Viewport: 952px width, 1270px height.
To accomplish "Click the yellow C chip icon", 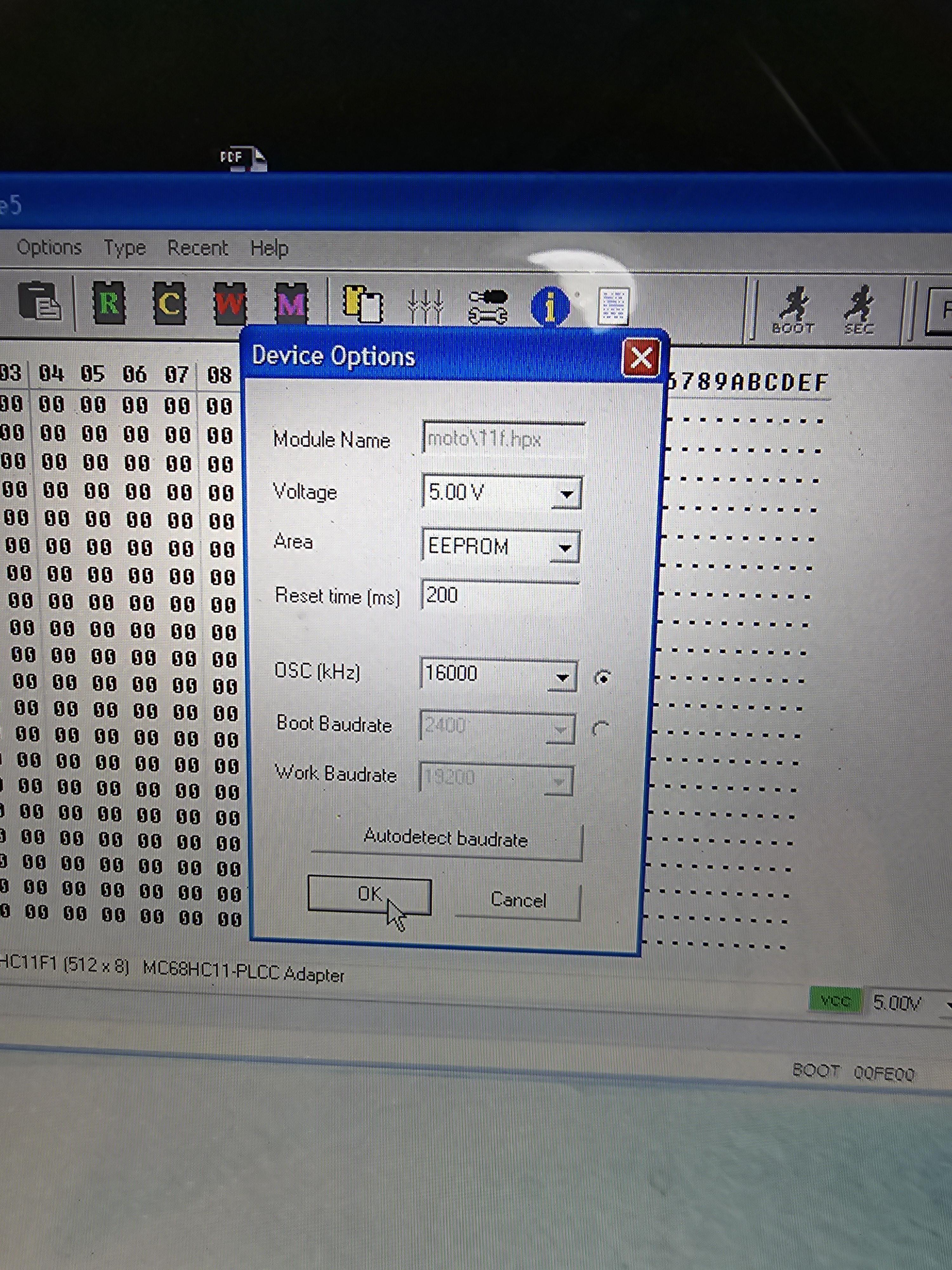I will 169,303.
